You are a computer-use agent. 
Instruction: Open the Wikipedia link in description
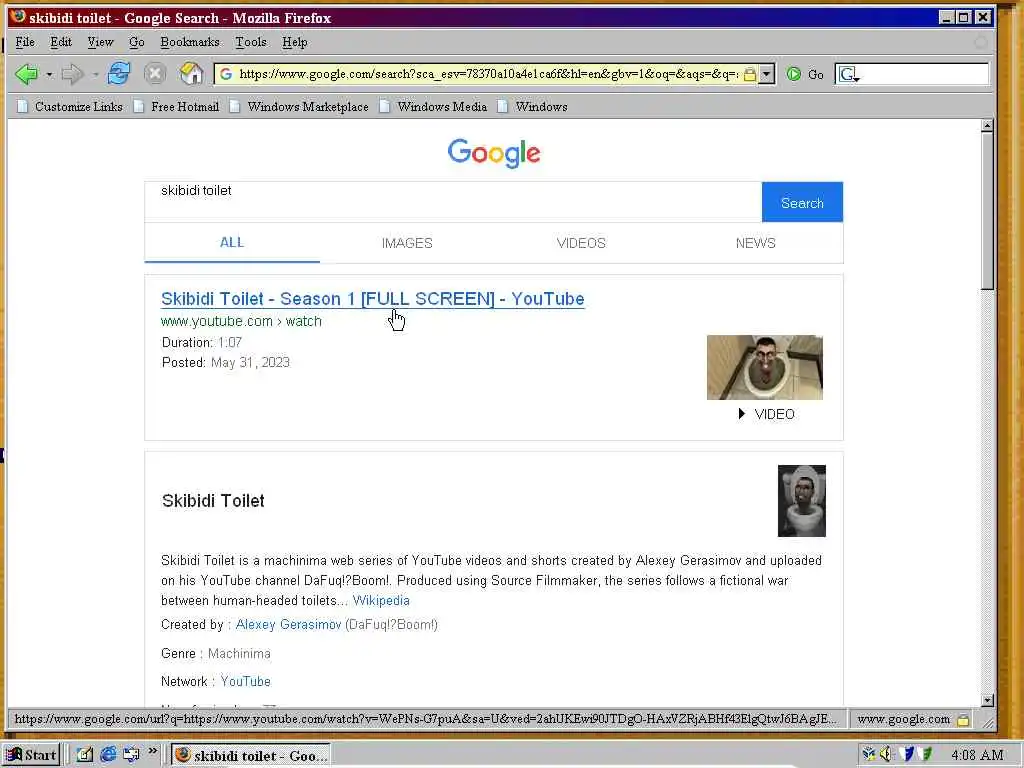381,601
